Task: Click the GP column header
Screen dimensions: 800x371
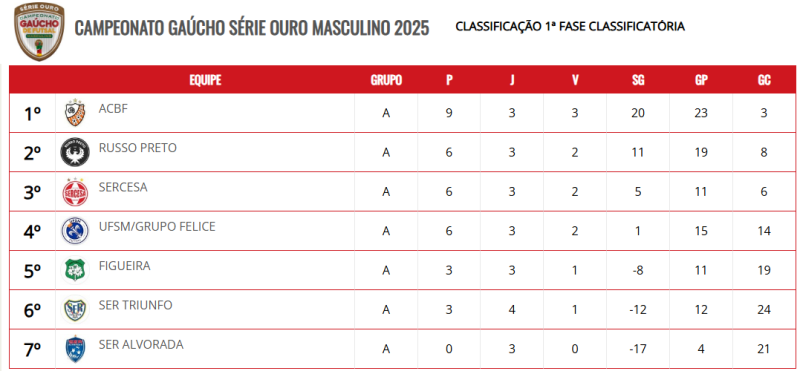Action: 701,80
